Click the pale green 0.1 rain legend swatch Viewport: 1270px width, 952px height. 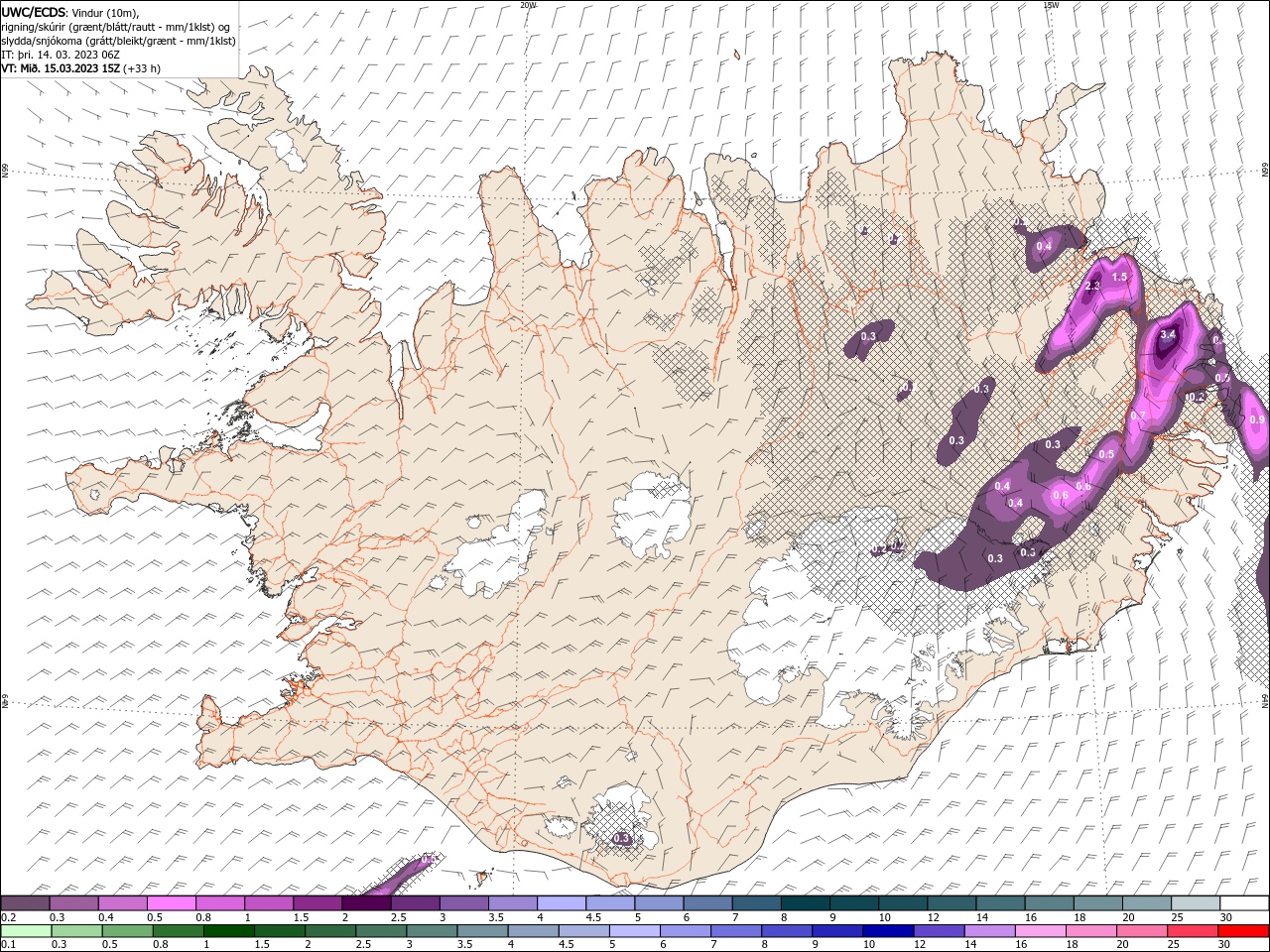point(26,931)
